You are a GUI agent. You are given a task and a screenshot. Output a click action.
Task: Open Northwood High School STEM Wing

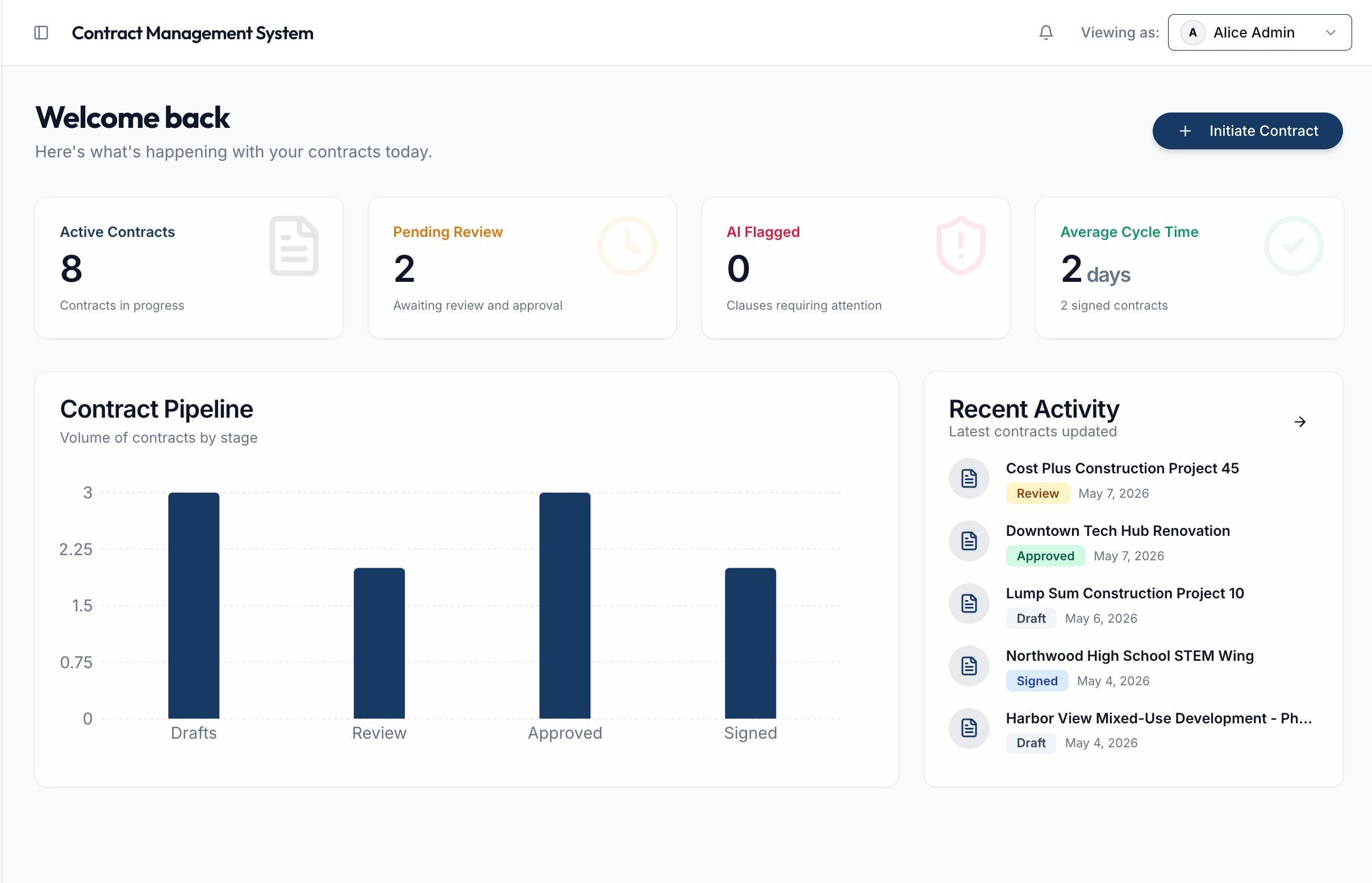(x=1130, y=656)
